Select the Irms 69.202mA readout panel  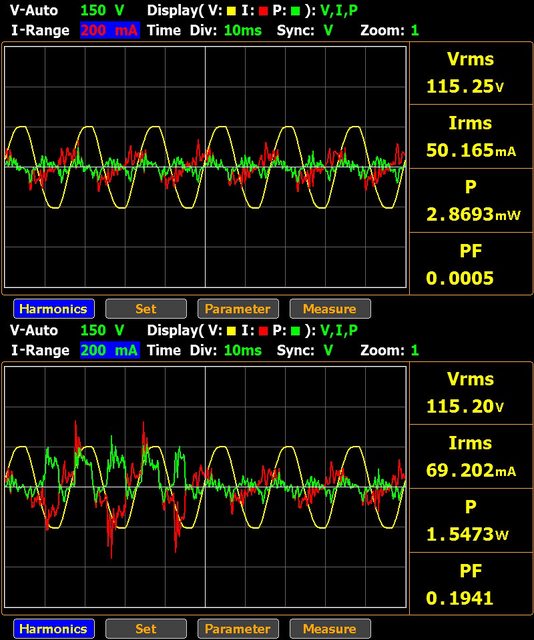point(470,456)
